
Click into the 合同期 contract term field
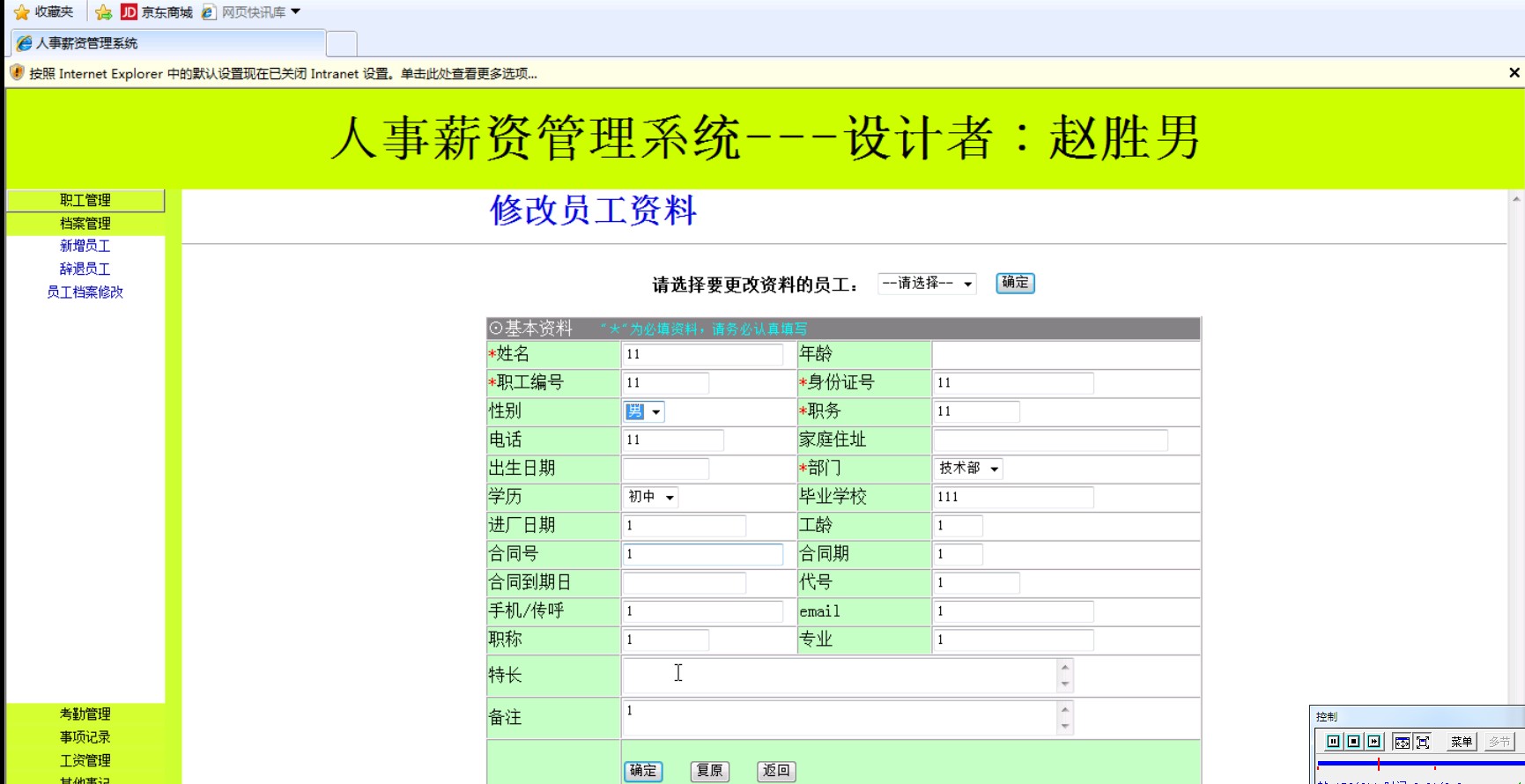pos(958,554)
